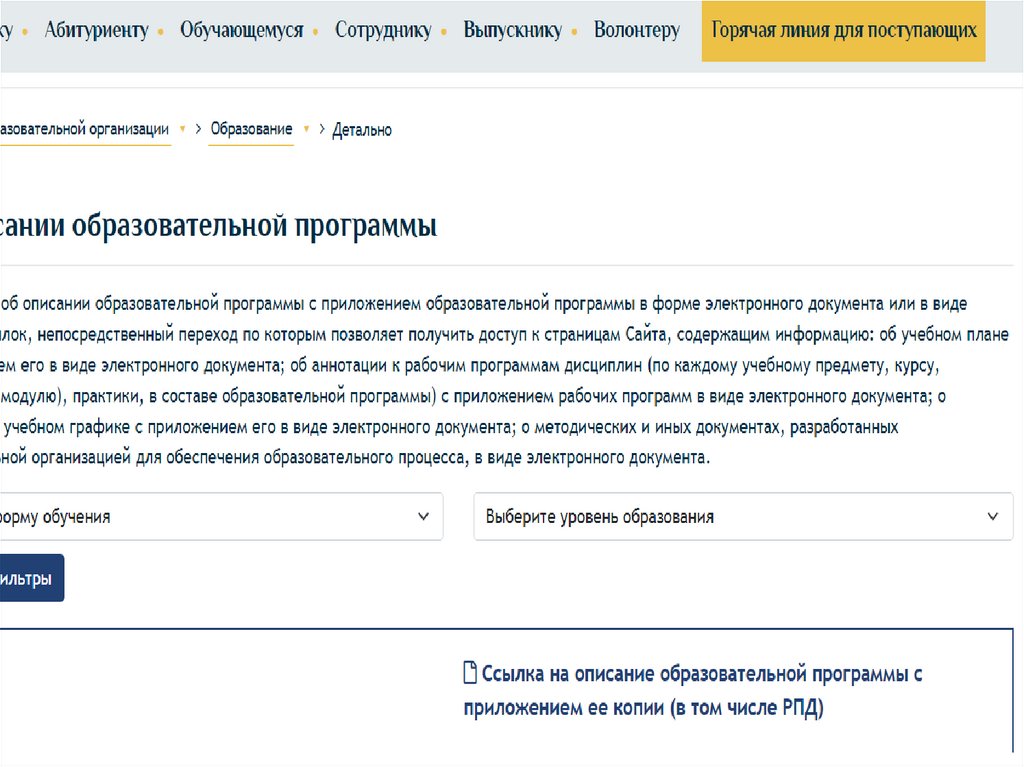Image resolution: width=1024 pixels, height=767 pixels.
Task: Expand the yellow triangle next to the 'Образование' breadcrumb
Action: pyautogui.click(x=306, y=129)
